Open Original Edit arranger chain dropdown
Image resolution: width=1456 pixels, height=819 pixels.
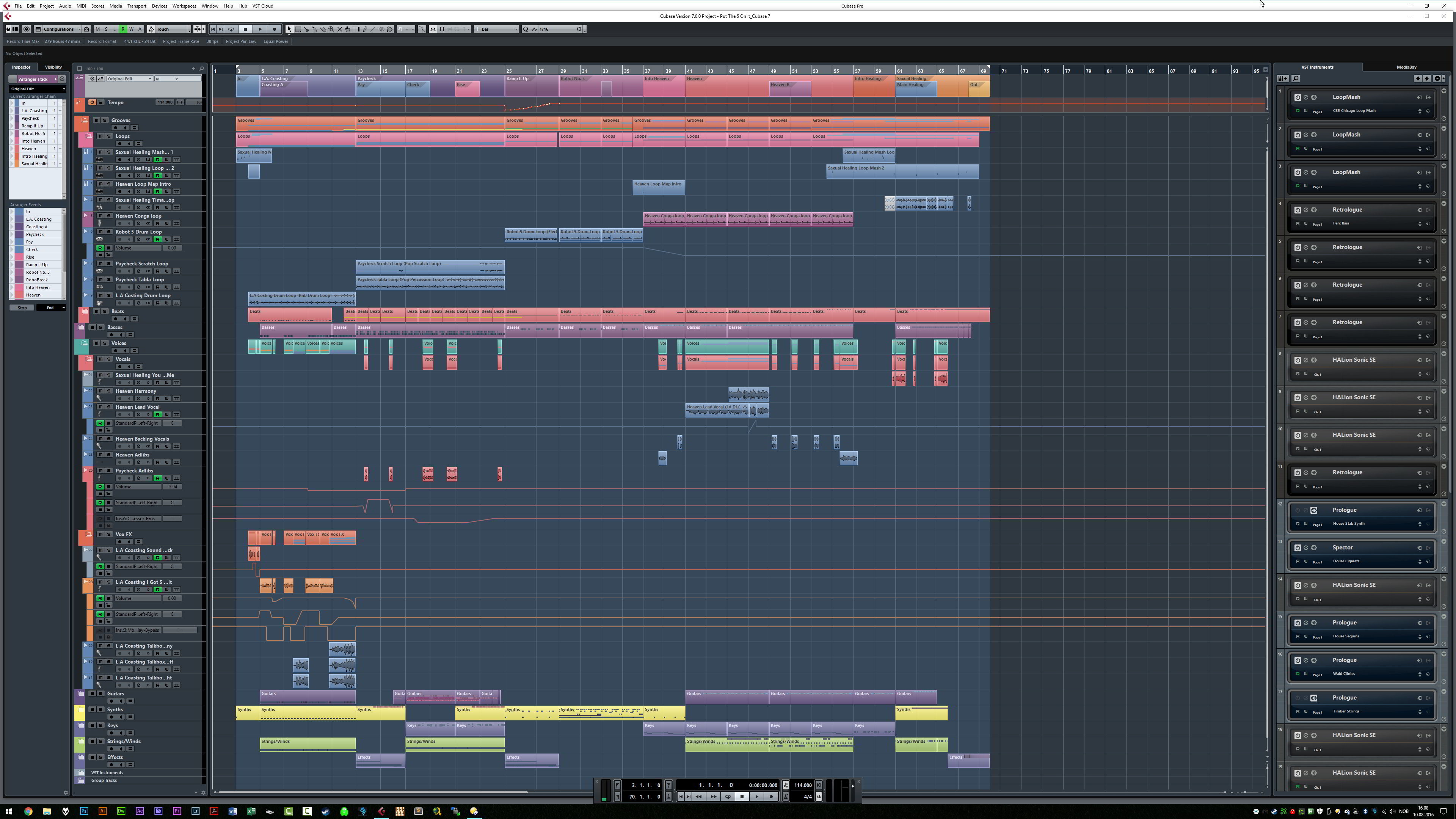[37, 89]
